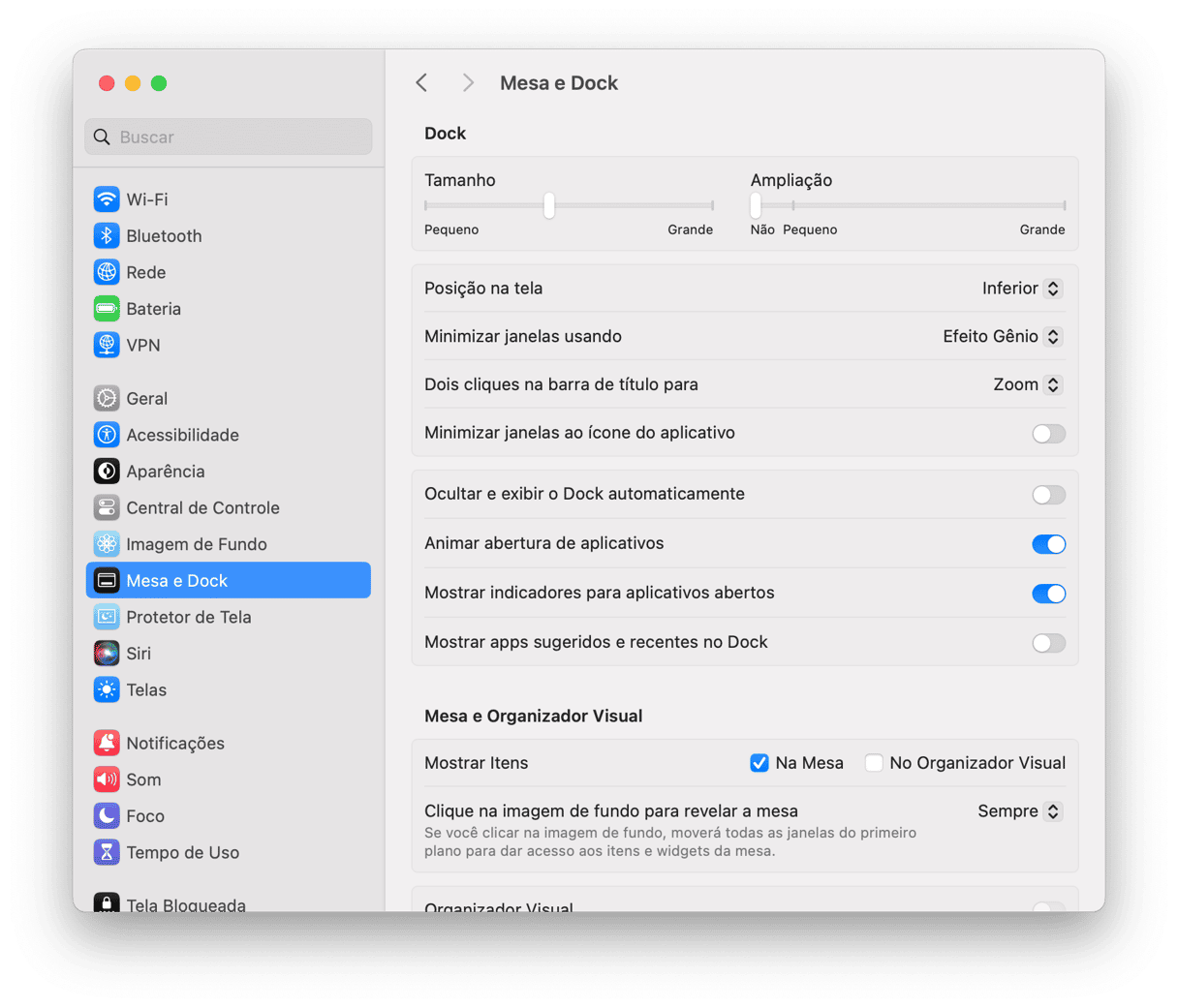Go forward with the right chevron

(x=468, y=83)
